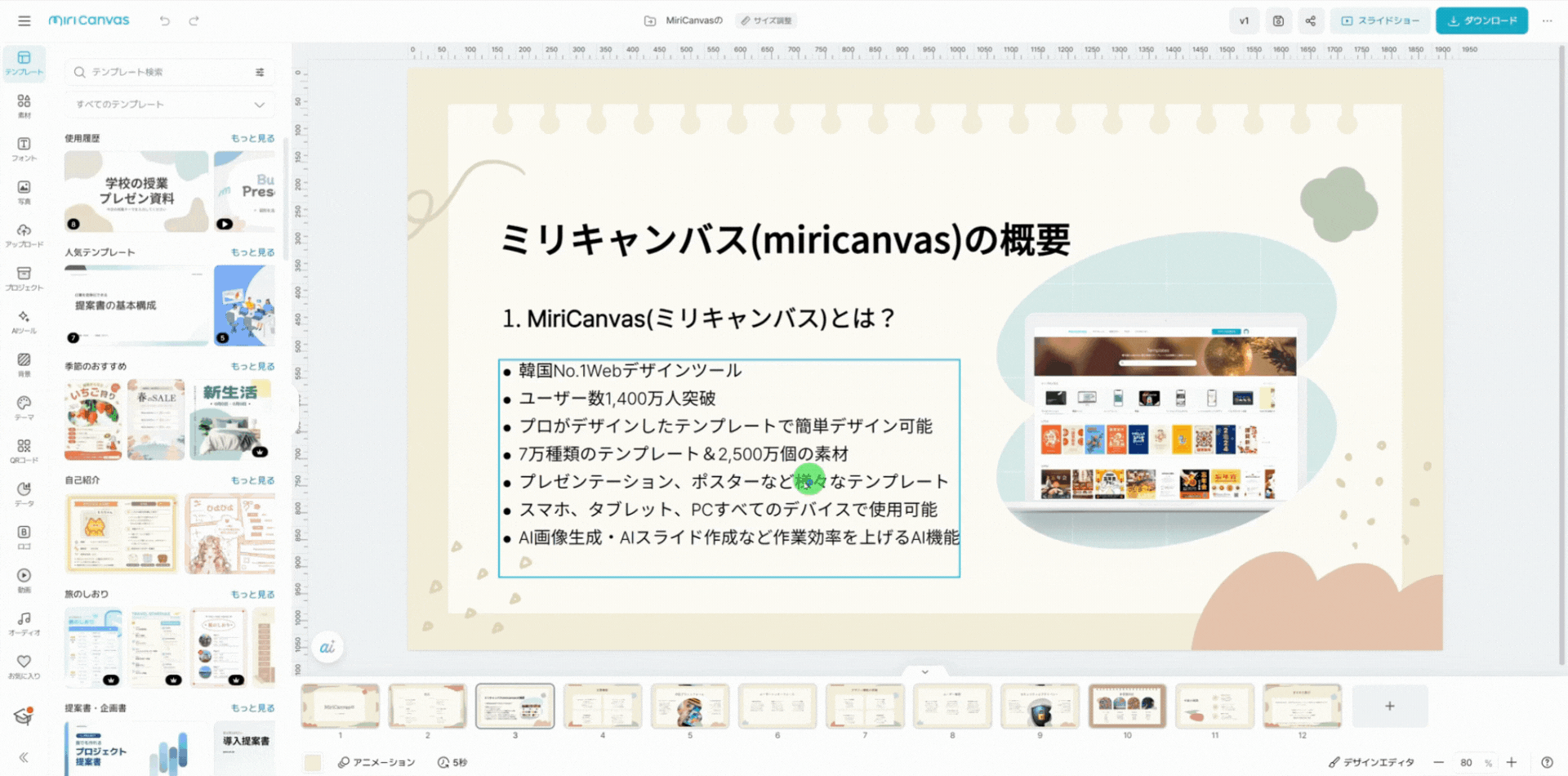The width and height of the screenshot is (1568, 776).
Task: Click the graduation cap tutorial icon
Action: coord(24,716)
